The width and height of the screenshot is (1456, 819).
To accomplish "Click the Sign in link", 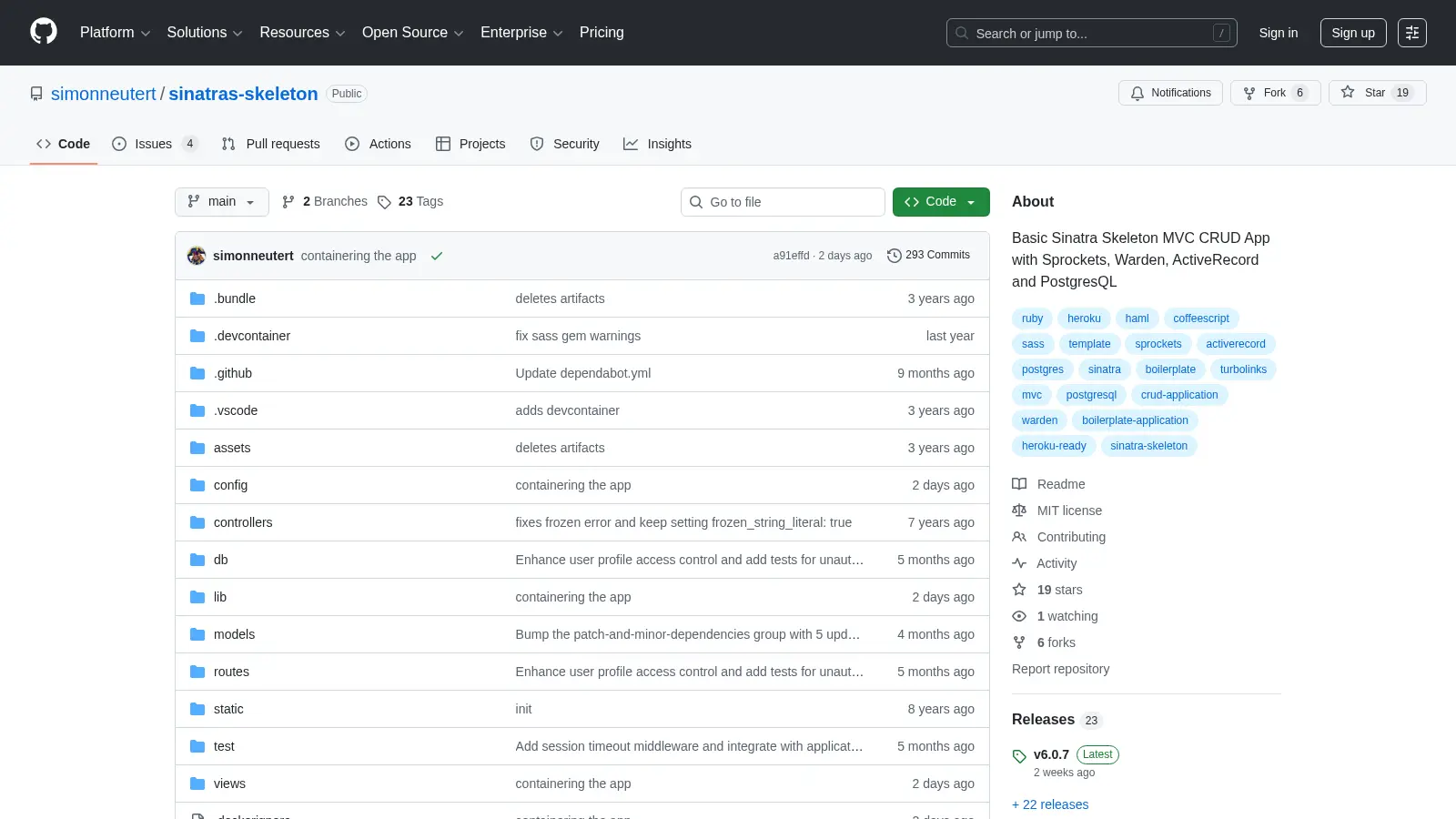I will (x=1279, y=33).
